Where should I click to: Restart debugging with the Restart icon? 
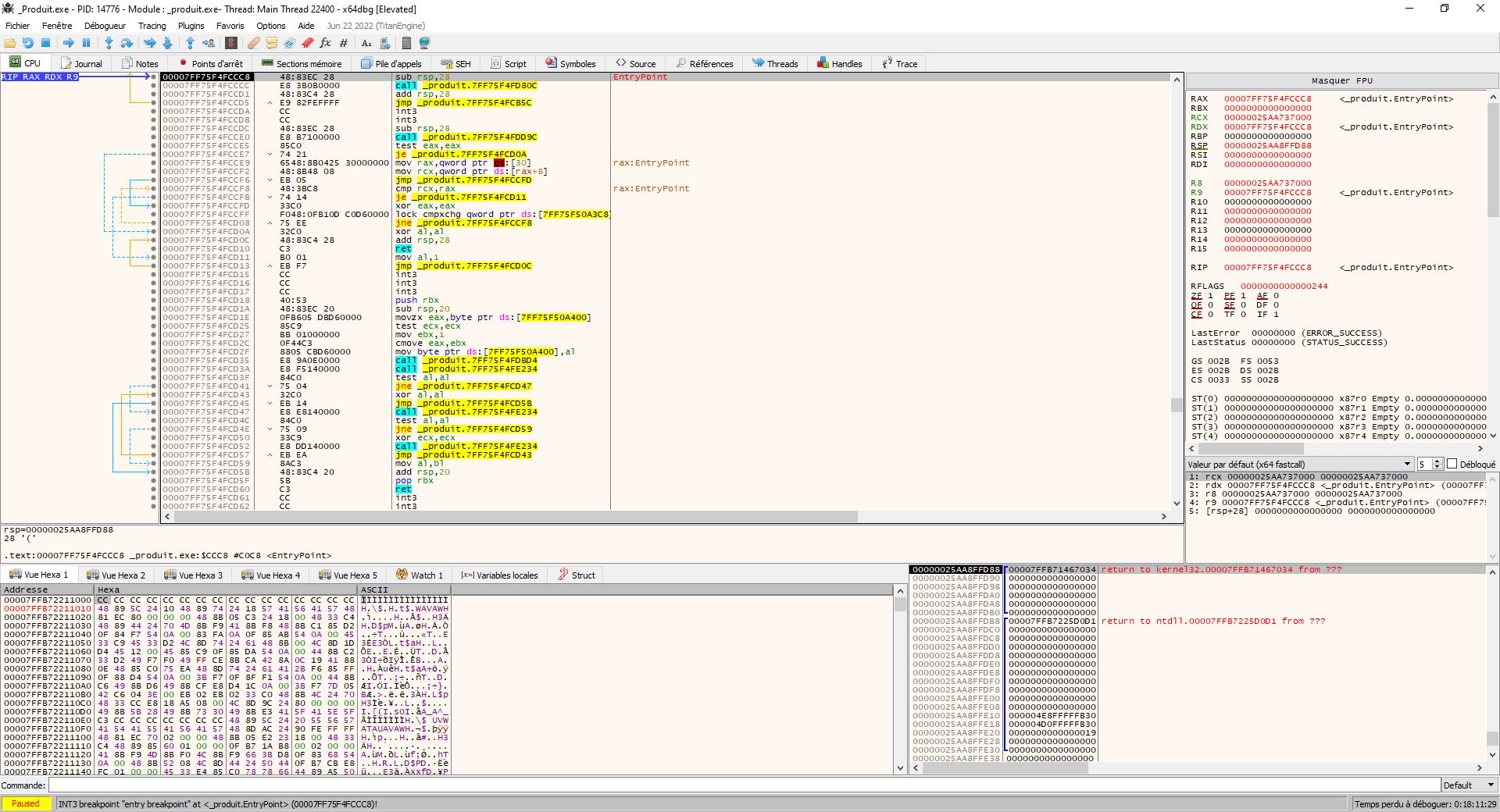28,44
